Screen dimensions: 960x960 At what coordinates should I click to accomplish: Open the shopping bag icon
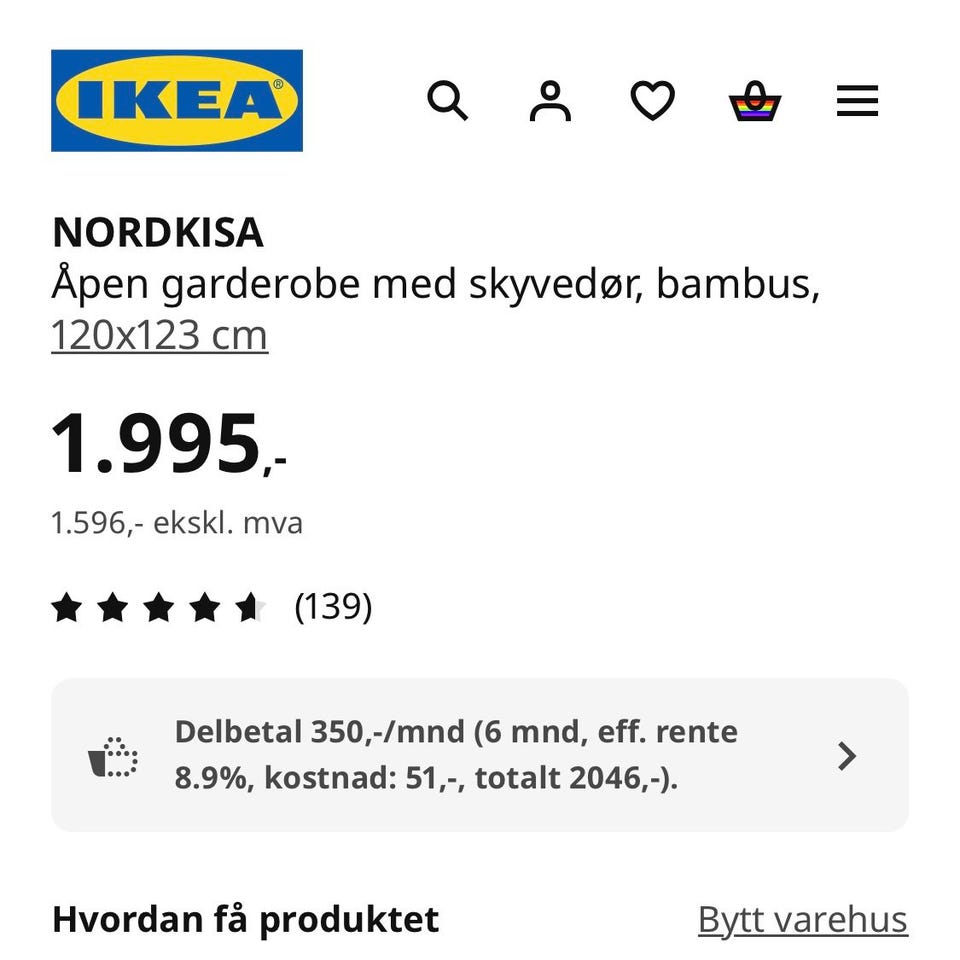click(755, 101)
